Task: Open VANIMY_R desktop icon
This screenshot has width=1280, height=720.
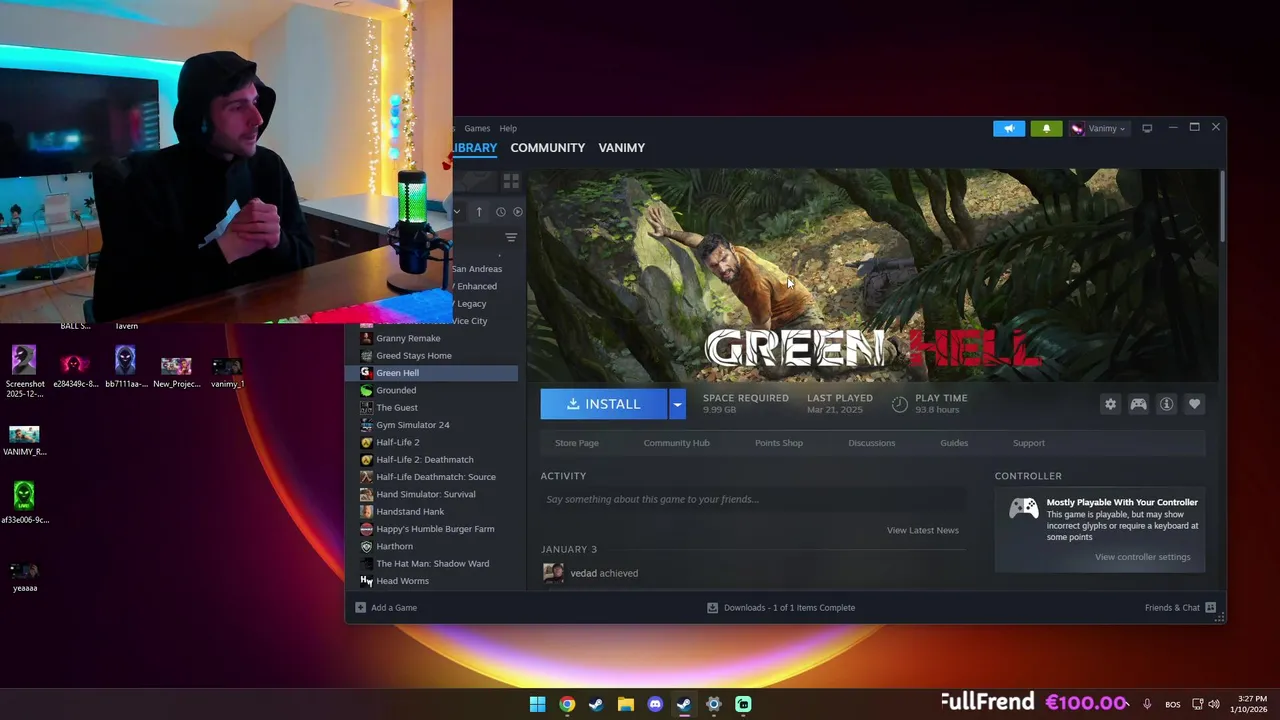Action: coord(24,440)
